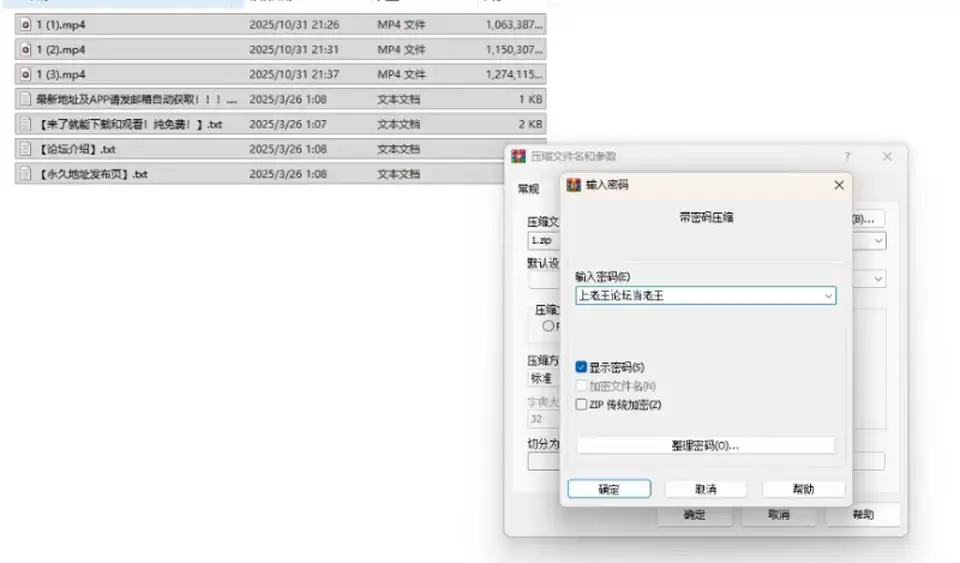Viewport: 960px width, 563px height.
Task: Click 取消 in the 输入密码 dialog
Action: click(706, 489)
